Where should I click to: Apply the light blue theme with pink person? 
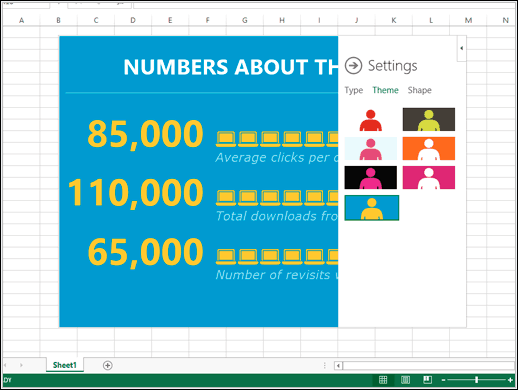click(370, 148)
